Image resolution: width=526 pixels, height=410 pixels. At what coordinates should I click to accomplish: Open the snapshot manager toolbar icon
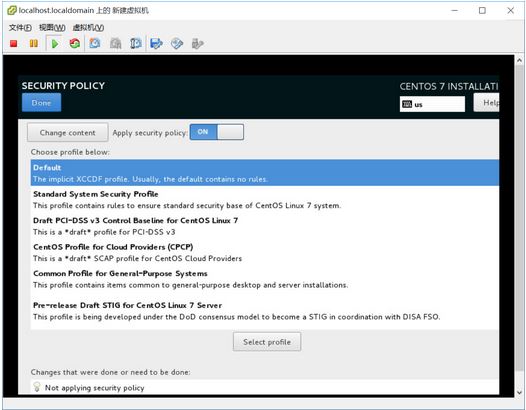(x=136, y=43)
